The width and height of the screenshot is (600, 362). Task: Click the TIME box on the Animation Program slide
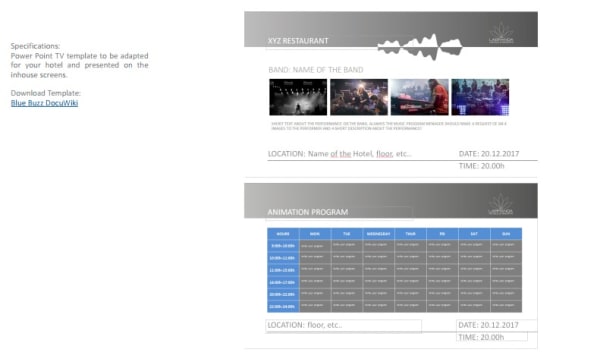[492, 337]
